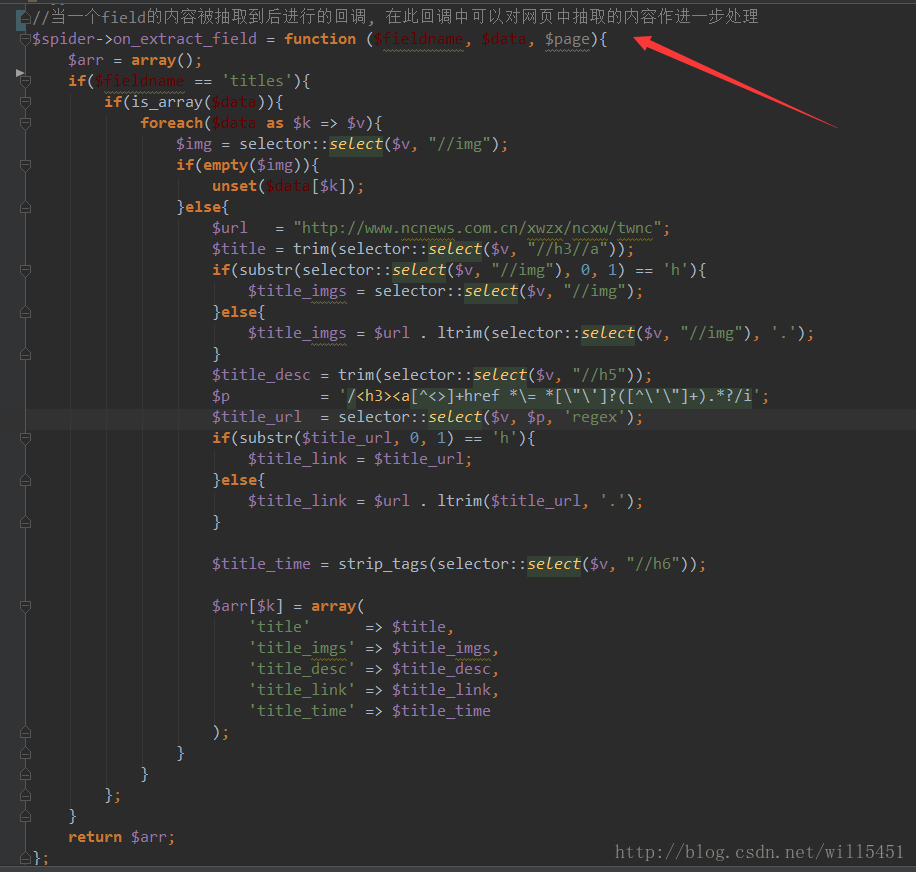Collapse the if(empty($img)) block
Screen dimensions: 916x872
(25, 165)
